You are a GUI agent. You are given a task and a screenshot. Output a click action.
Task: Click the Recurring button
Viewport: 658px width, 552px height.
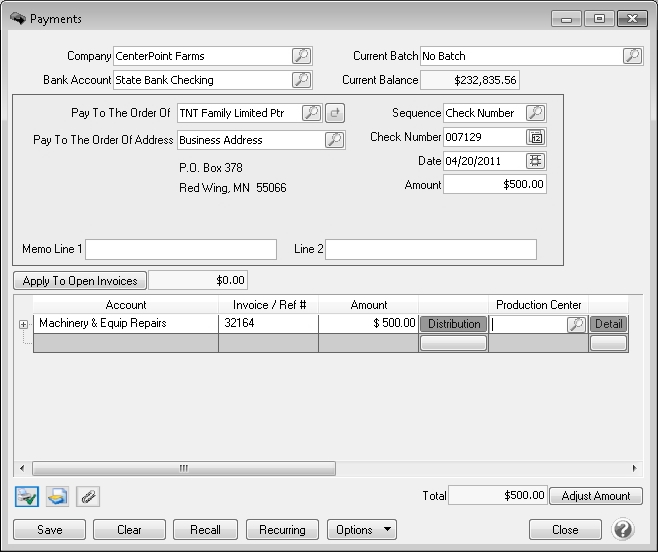282,530
